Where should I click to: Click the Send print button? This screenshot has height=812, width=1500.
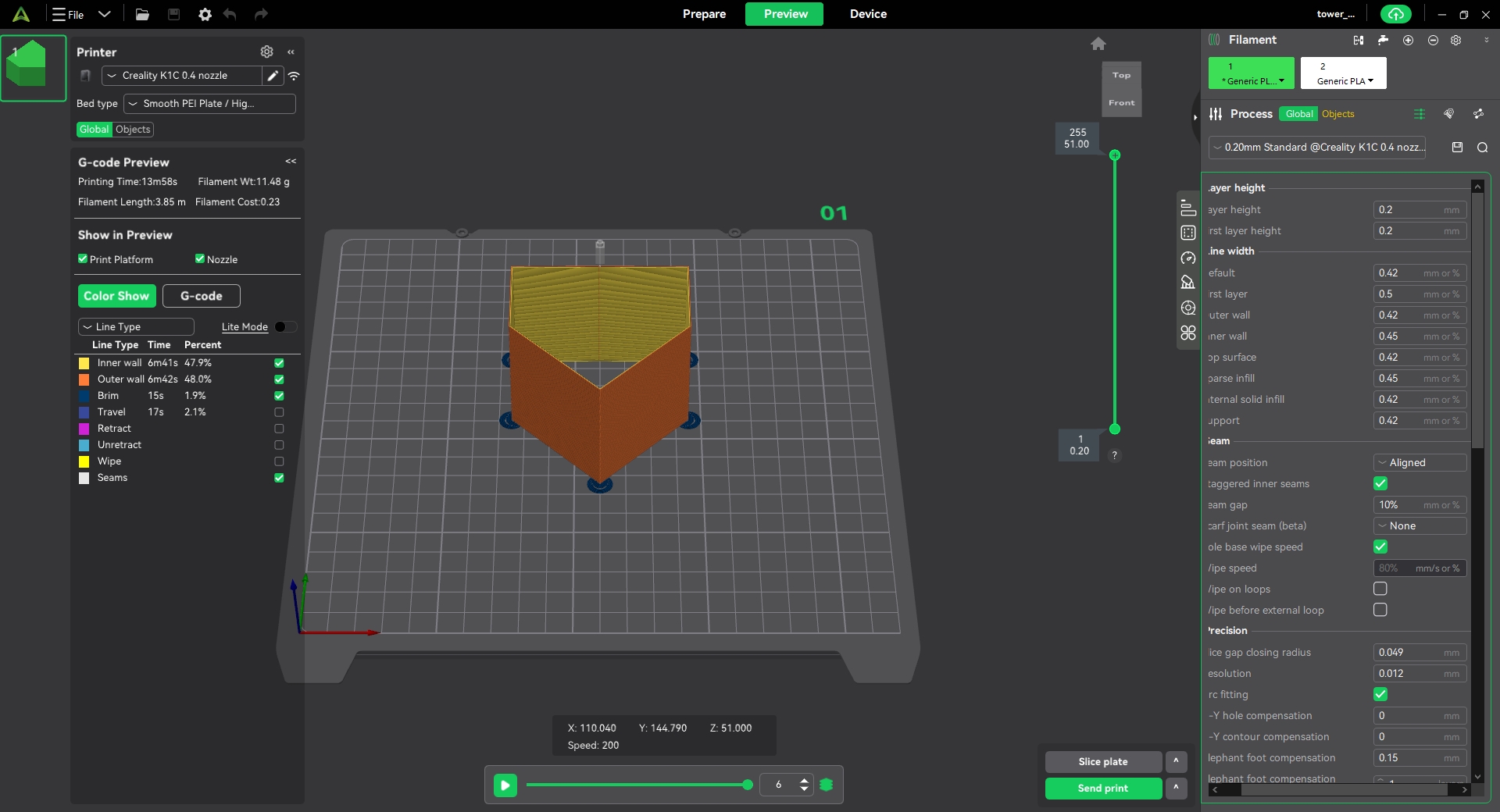click(x=1102, y=789)
